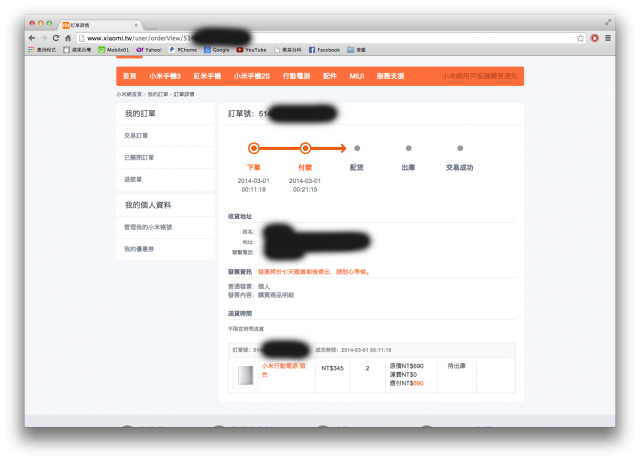Open the Mobile01 bookmark
640x461 pixels.
(x=113, y=50)
